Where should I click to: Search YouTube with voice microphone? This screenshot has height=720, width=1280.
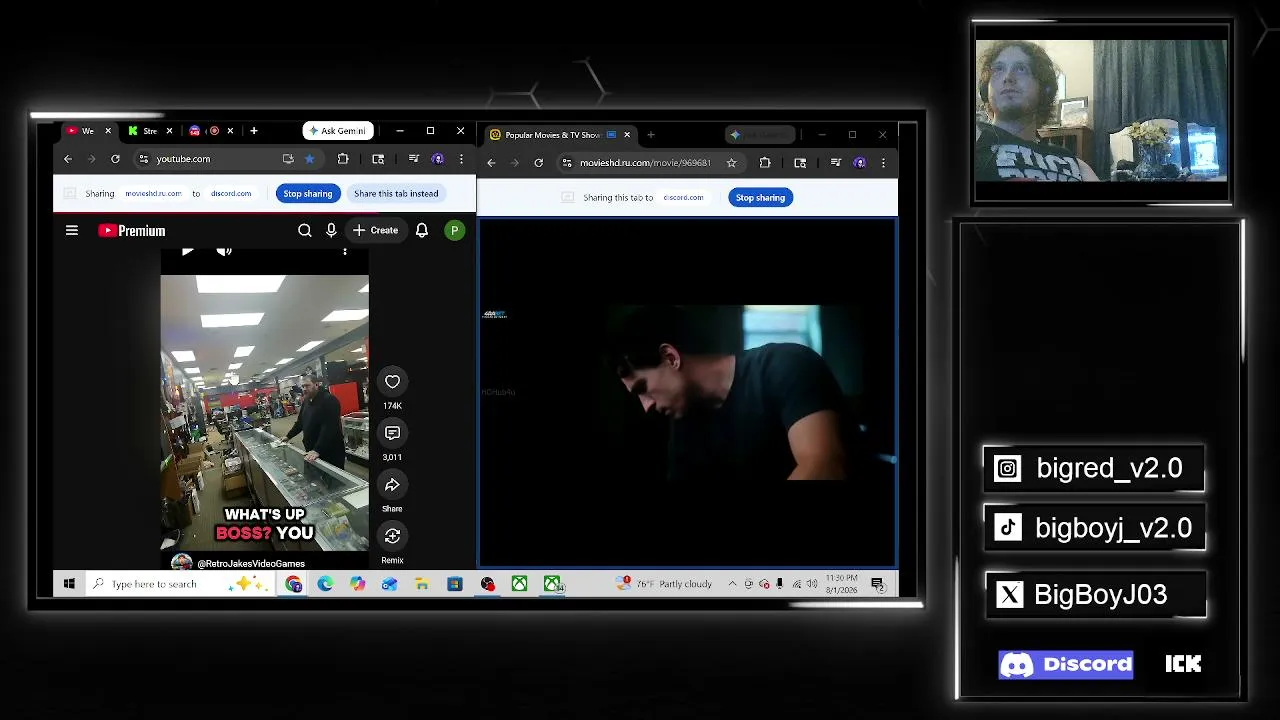[x=331, y=231]
